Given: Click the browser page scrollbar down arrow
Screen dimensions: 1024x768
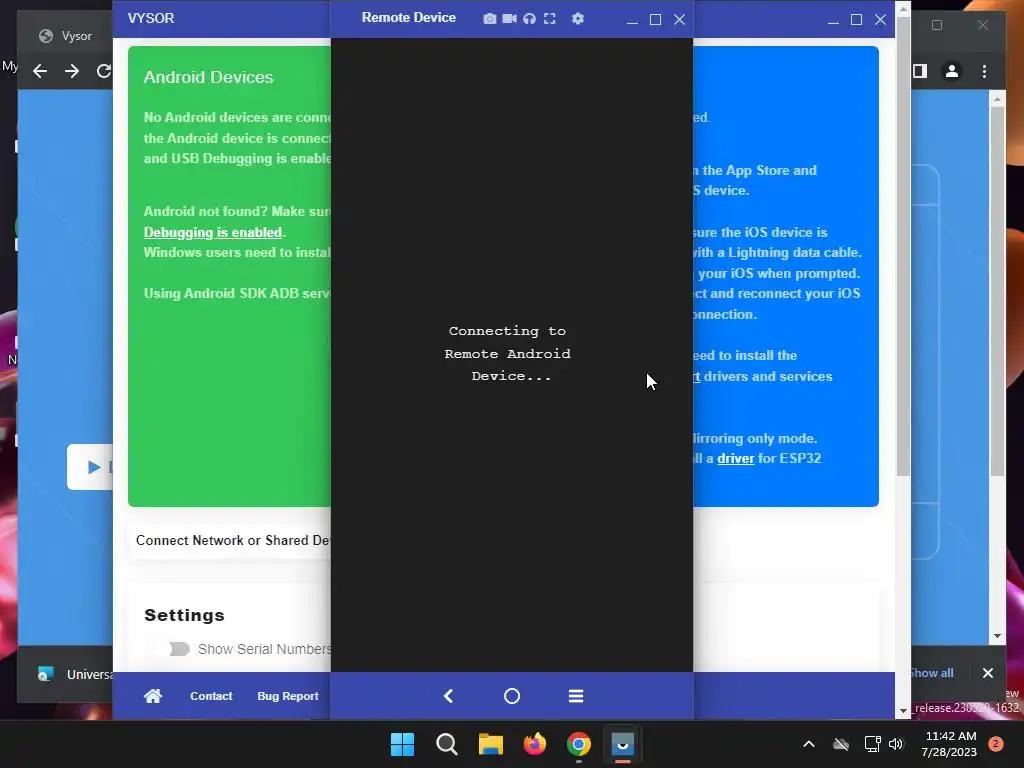Looking at the screenshot, I should tap(997, 636).
